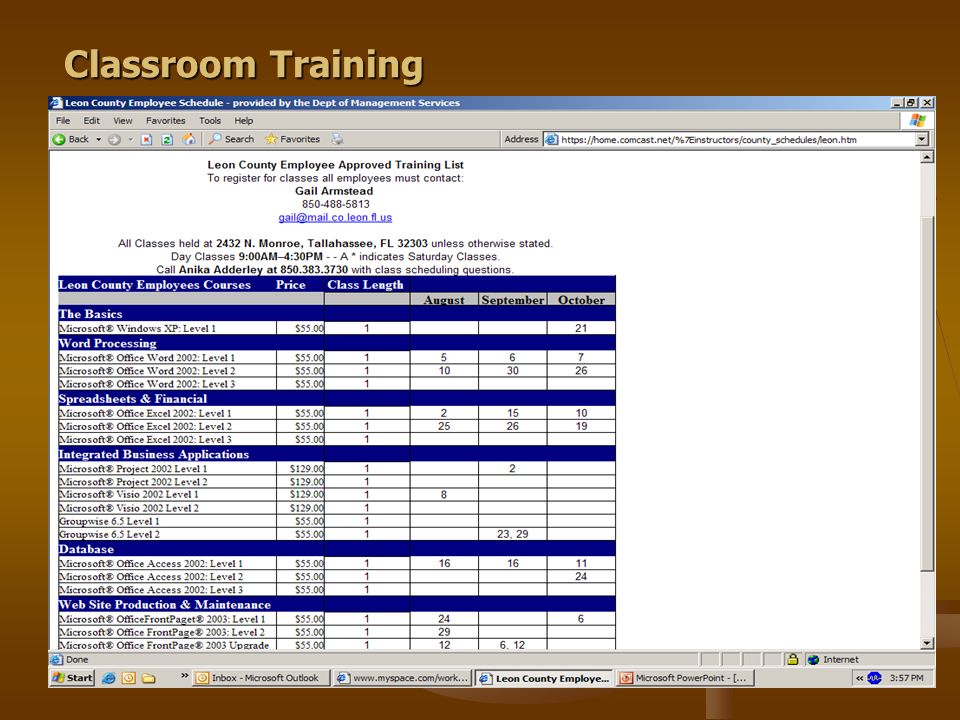Open the folder icon in Quick Launch
The width and height of the screenshot is (960, 720).
149,678
